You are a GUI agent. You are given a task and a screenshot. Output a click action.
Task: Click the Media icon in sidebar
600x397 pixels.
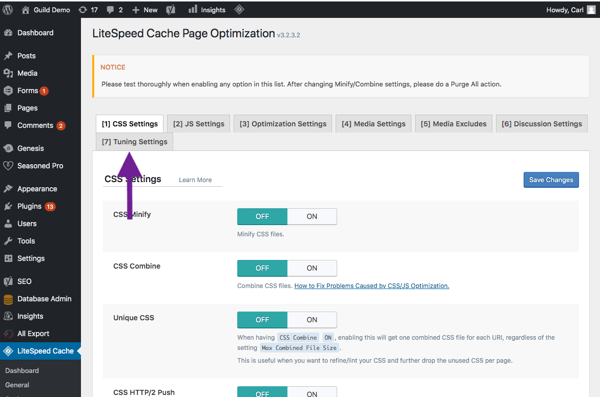pyautogui.click(x=8, y=73)
